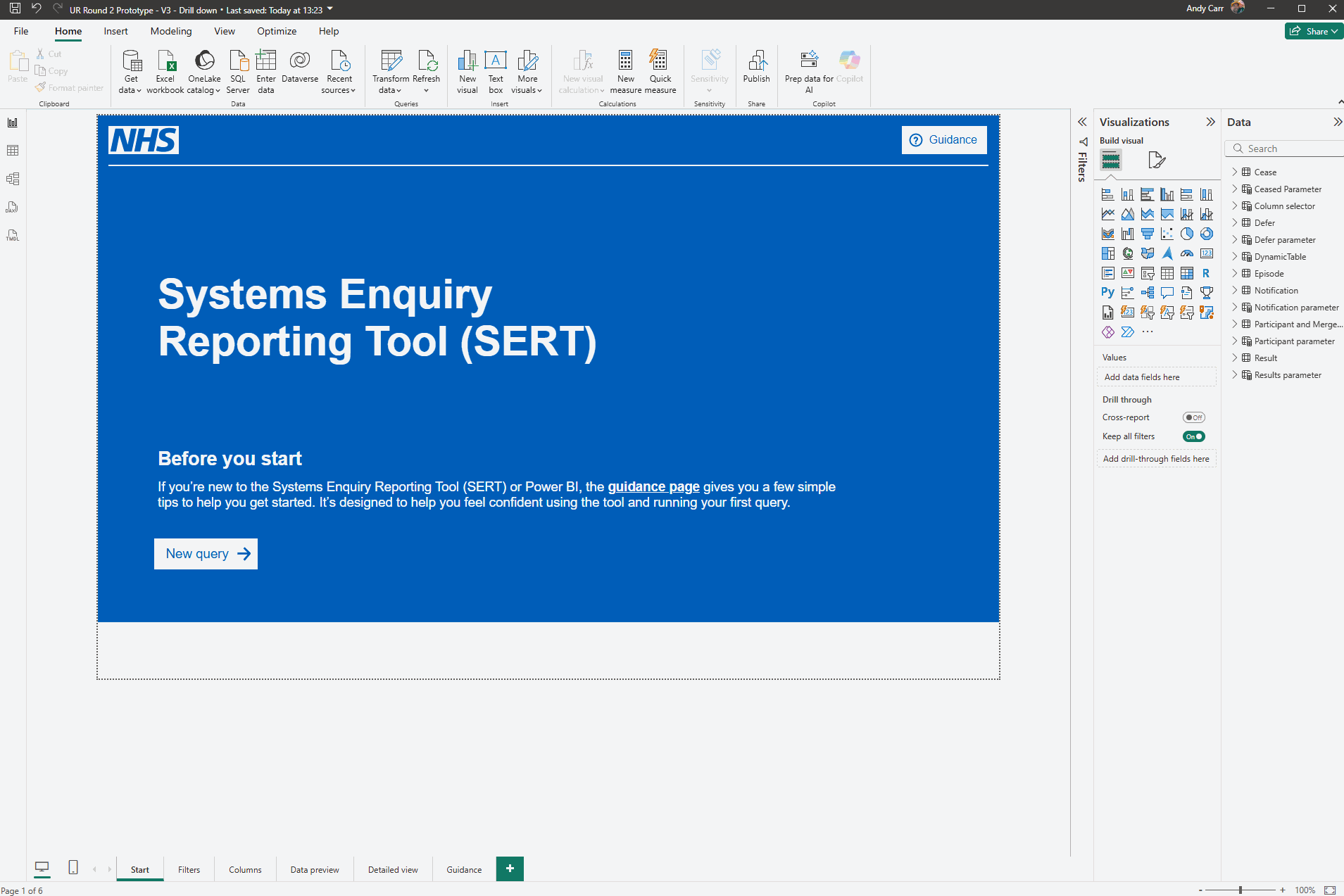This screenshot has width=1344, height=896.
Task: Switch to mobile layout icon
Action: [x=73, y=868]
